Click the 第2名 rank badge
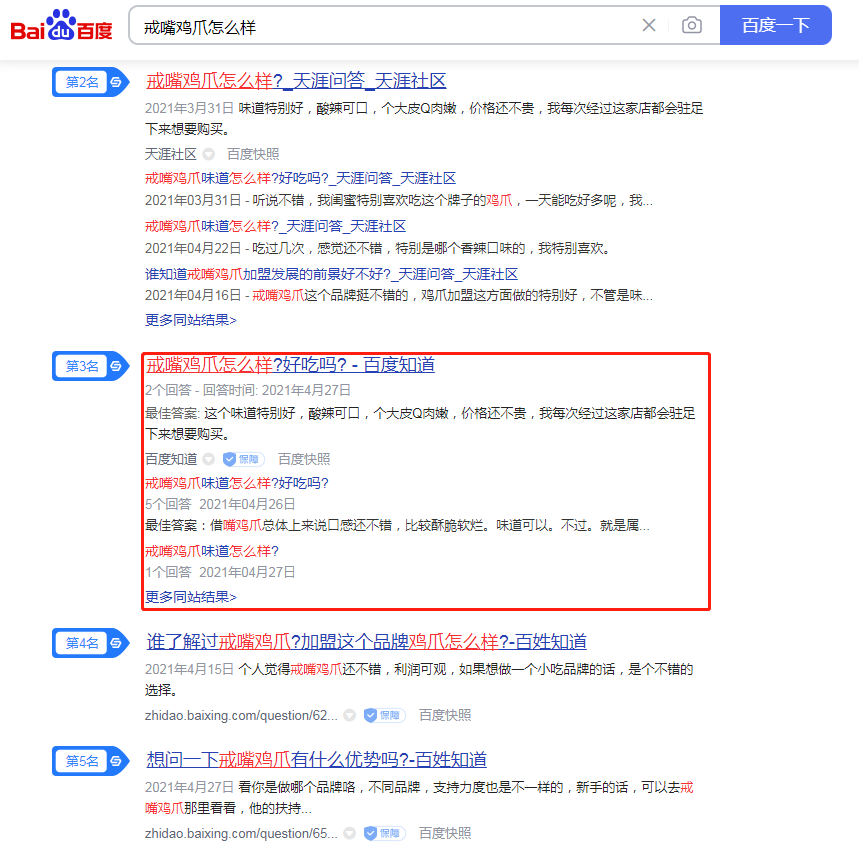 point(82,82)
